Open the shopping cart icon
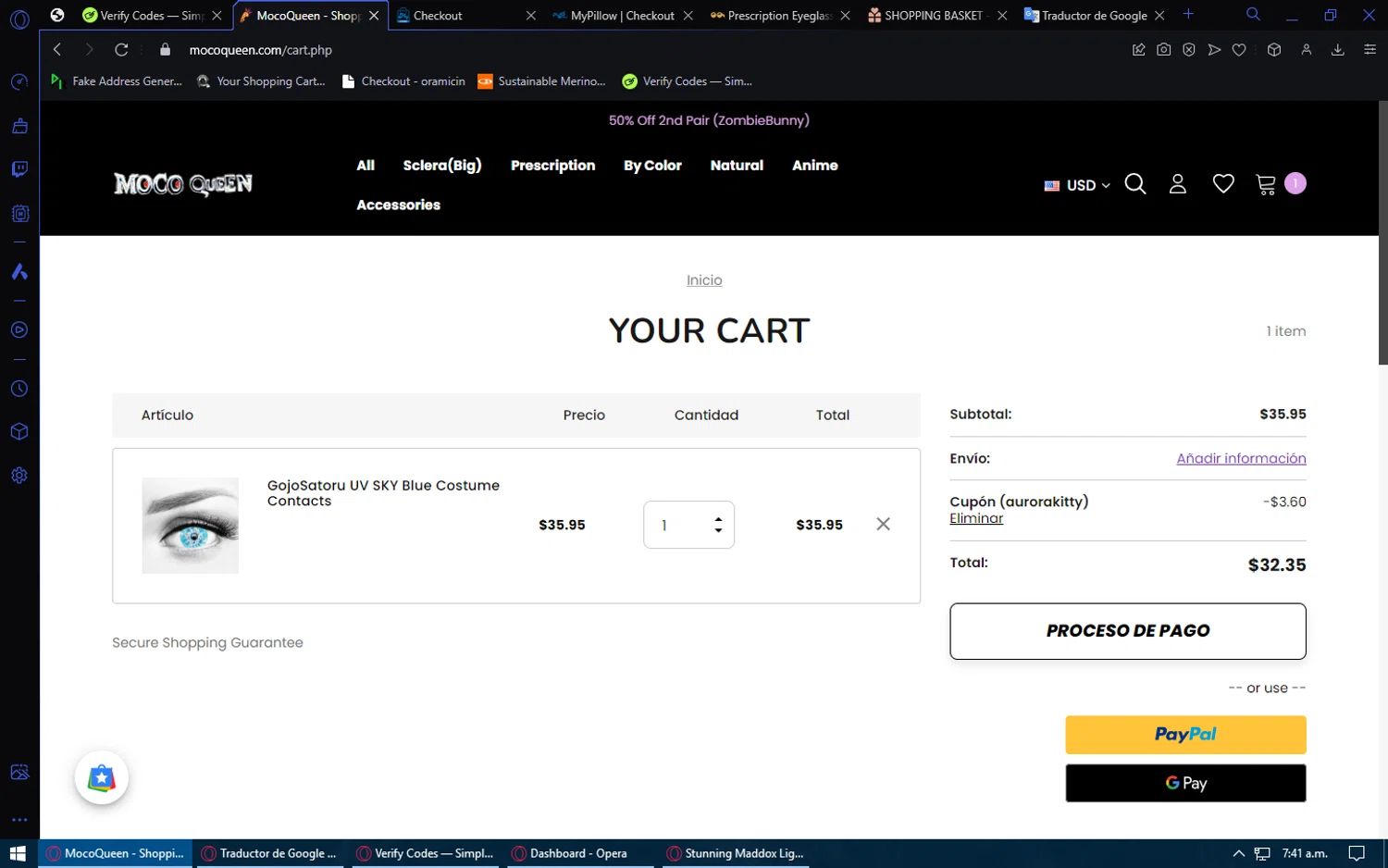1388x868 pixels. pos(1266,184)
